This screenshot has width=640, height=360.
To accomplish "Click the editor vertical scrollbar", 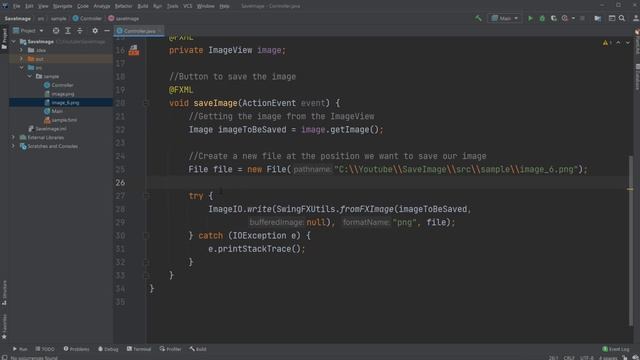I will (x=630, y=241).
